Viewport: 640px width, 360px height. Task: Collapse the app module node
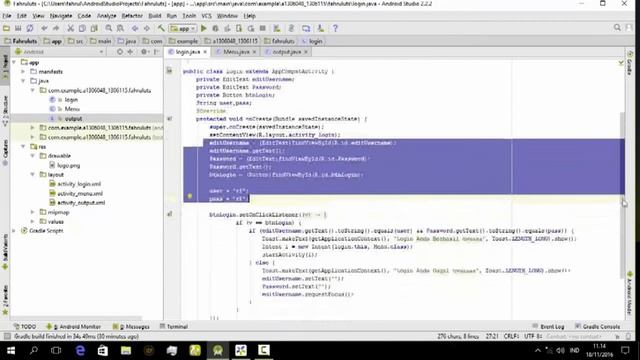pyautogui.click(x=14, y=62)
